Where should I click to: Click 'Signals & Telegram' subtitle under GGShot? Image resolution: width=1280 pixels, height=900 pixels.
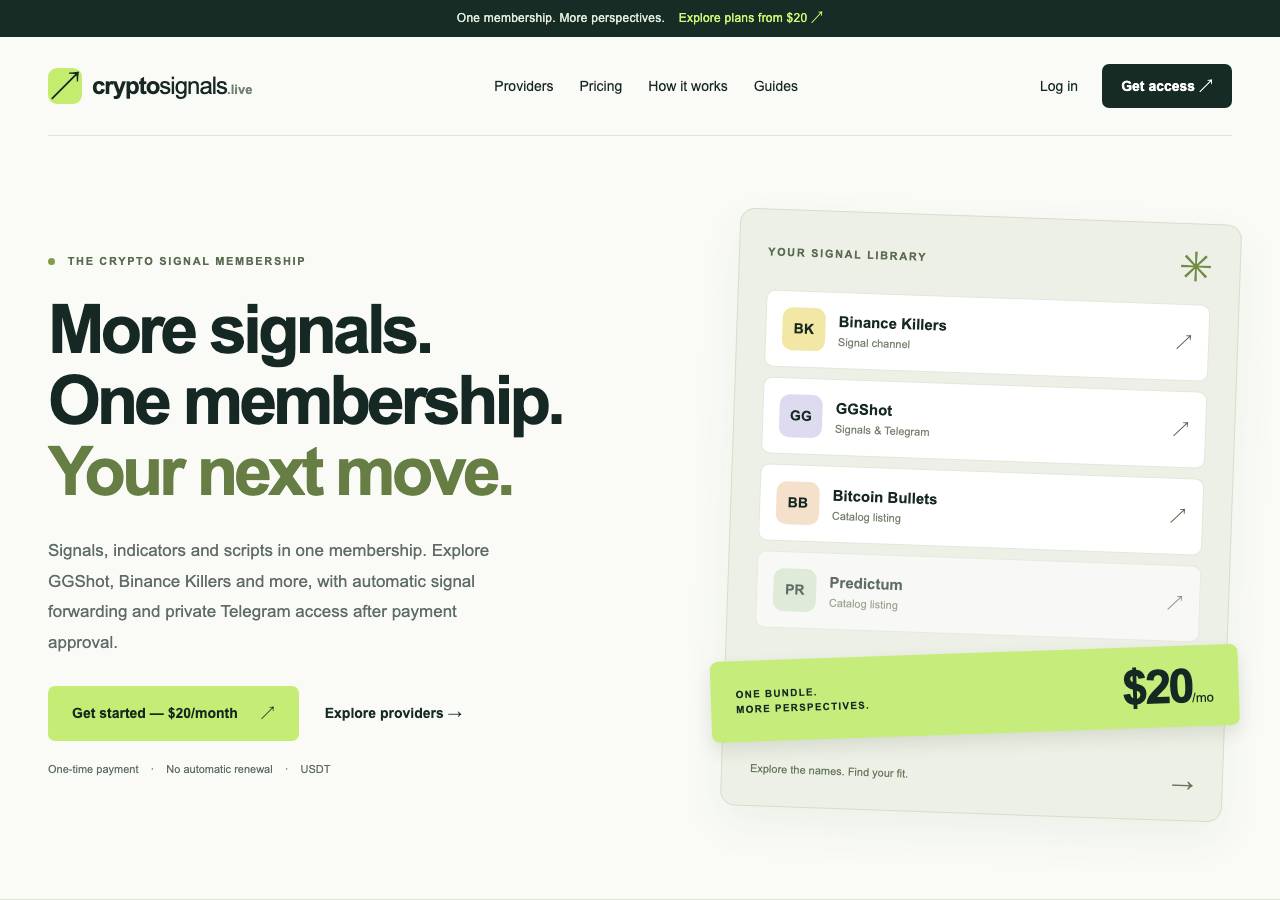click(x=882, y=430)
